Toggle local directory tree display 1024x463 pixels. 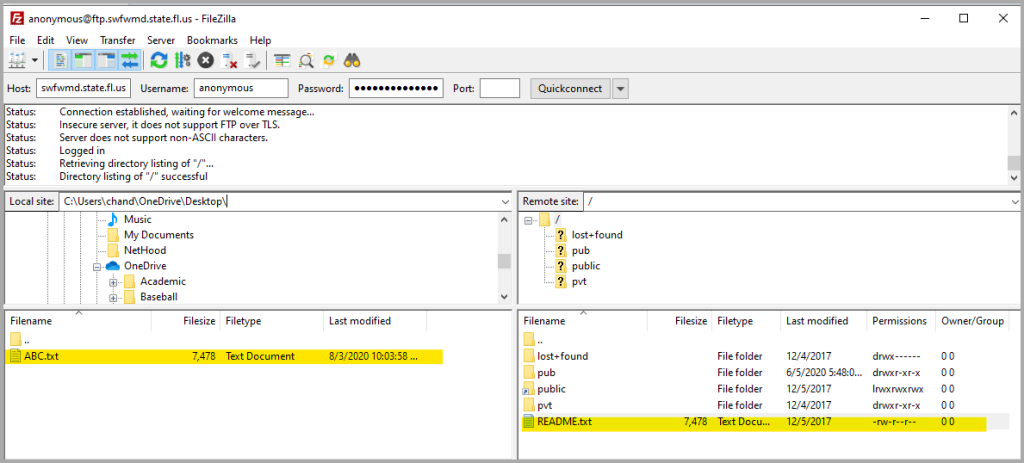point(82,60)
